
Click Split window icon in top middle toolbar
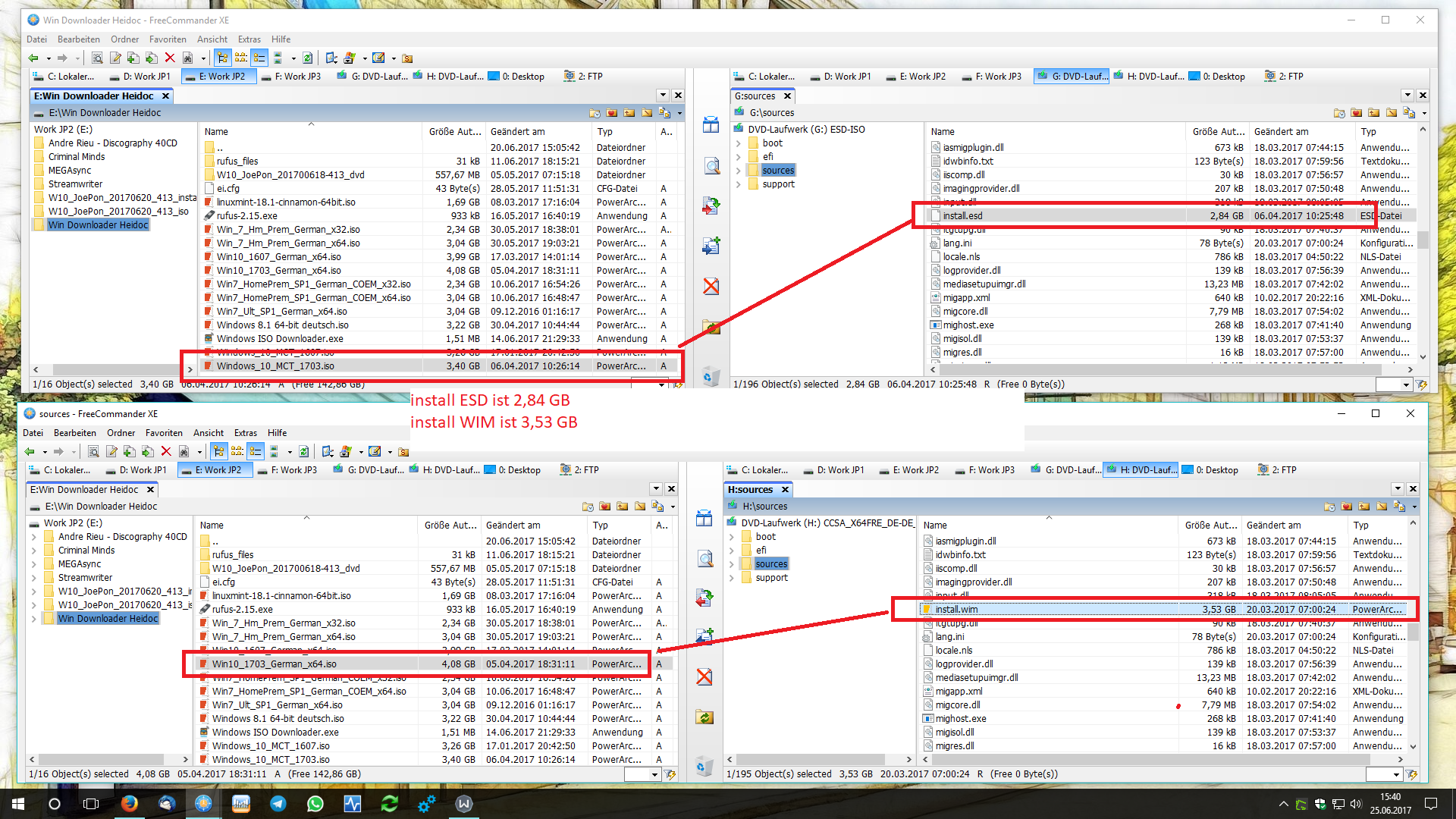pos(711,125)
